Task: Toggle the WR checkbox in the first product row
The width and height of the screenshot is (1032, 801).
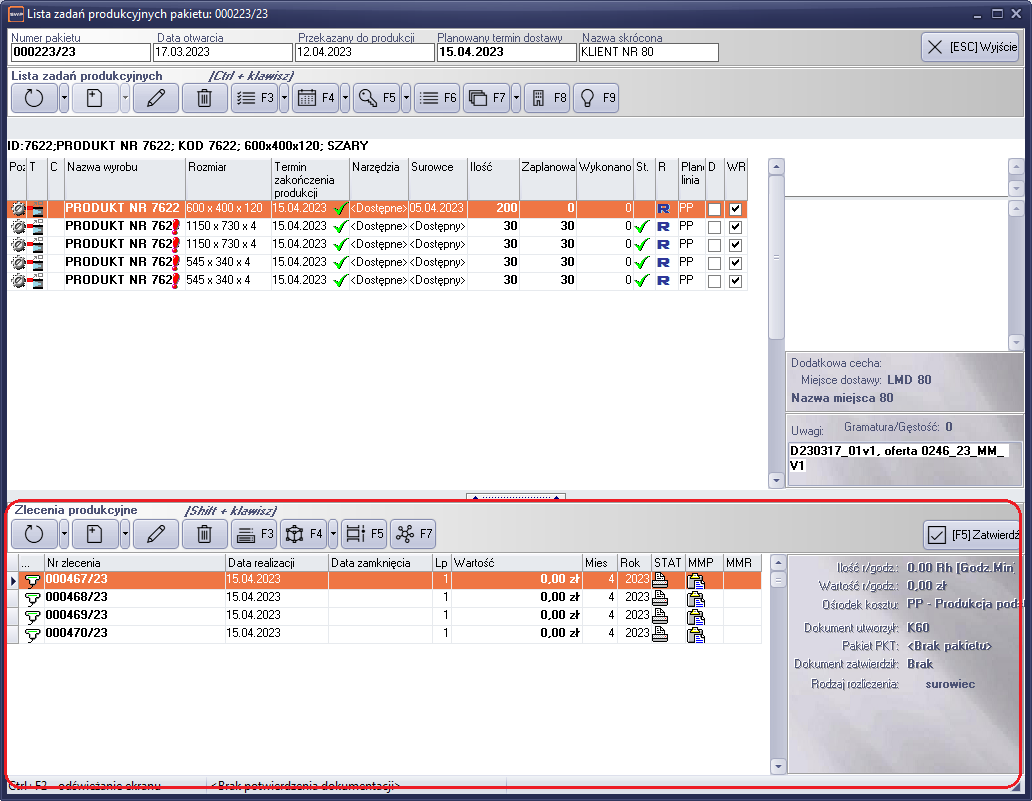Action: pos(736,209)
